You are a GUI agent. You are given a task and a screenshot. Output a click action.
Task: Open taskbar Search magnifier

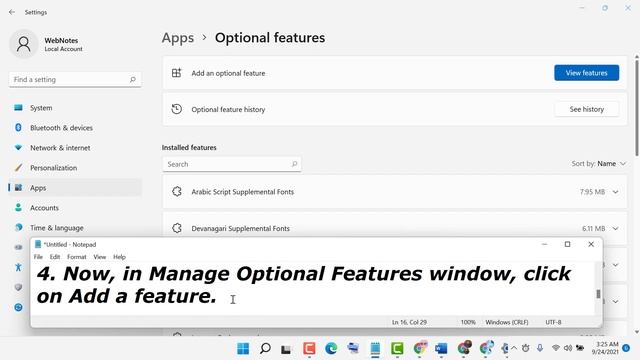click(x=265, y=349)
